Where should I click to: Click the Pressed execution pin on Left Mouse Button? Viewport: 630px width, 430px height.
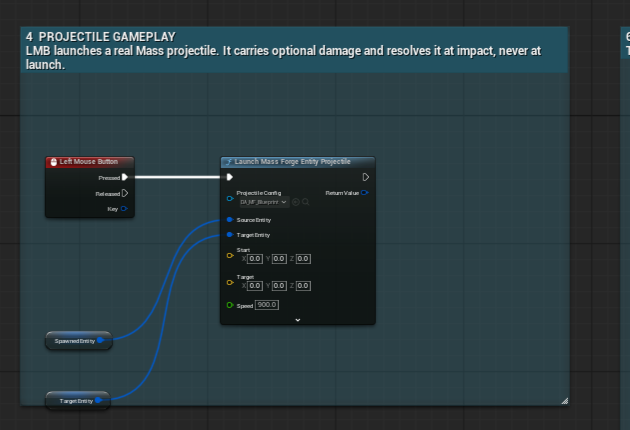(x=125, y=177)
